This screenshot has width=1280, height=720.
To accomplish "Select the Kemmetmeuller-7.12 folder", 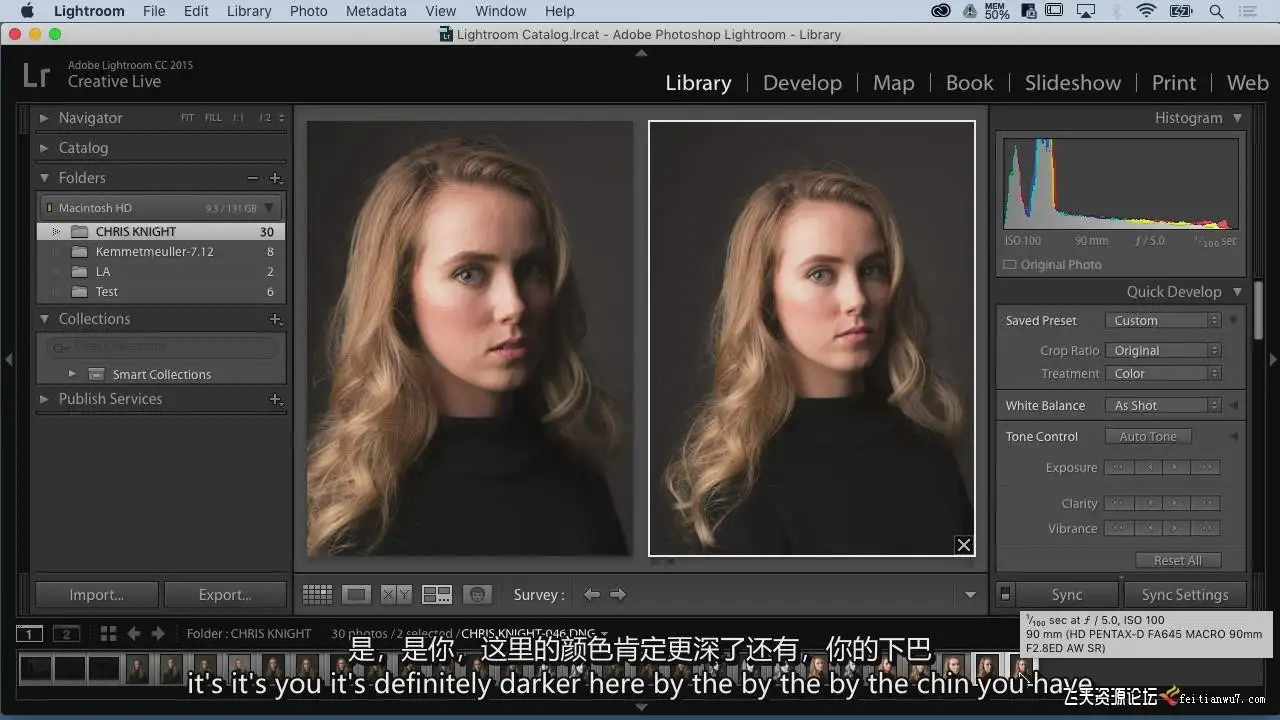I will 161,252.
